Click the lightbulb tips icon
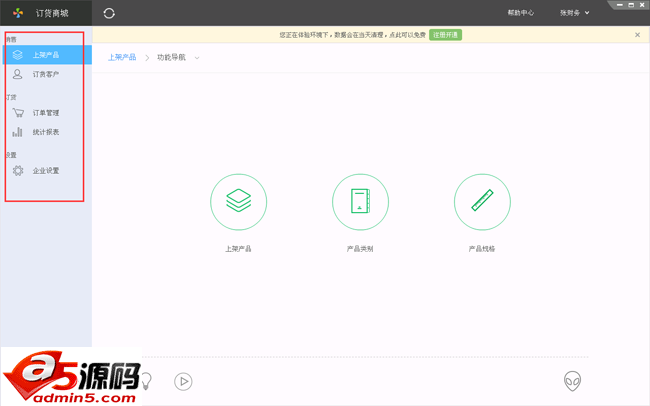This screenshot has height=406, width=650. point(146,381)
